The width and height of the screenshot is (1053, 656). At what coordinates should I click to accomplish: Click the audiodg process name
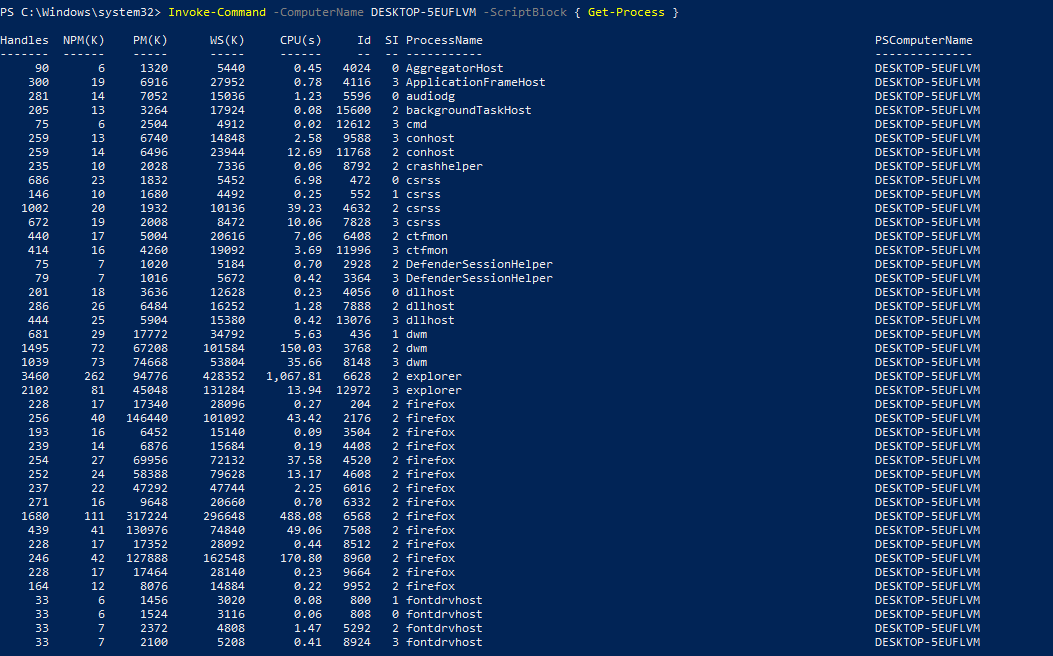(430, 96)
